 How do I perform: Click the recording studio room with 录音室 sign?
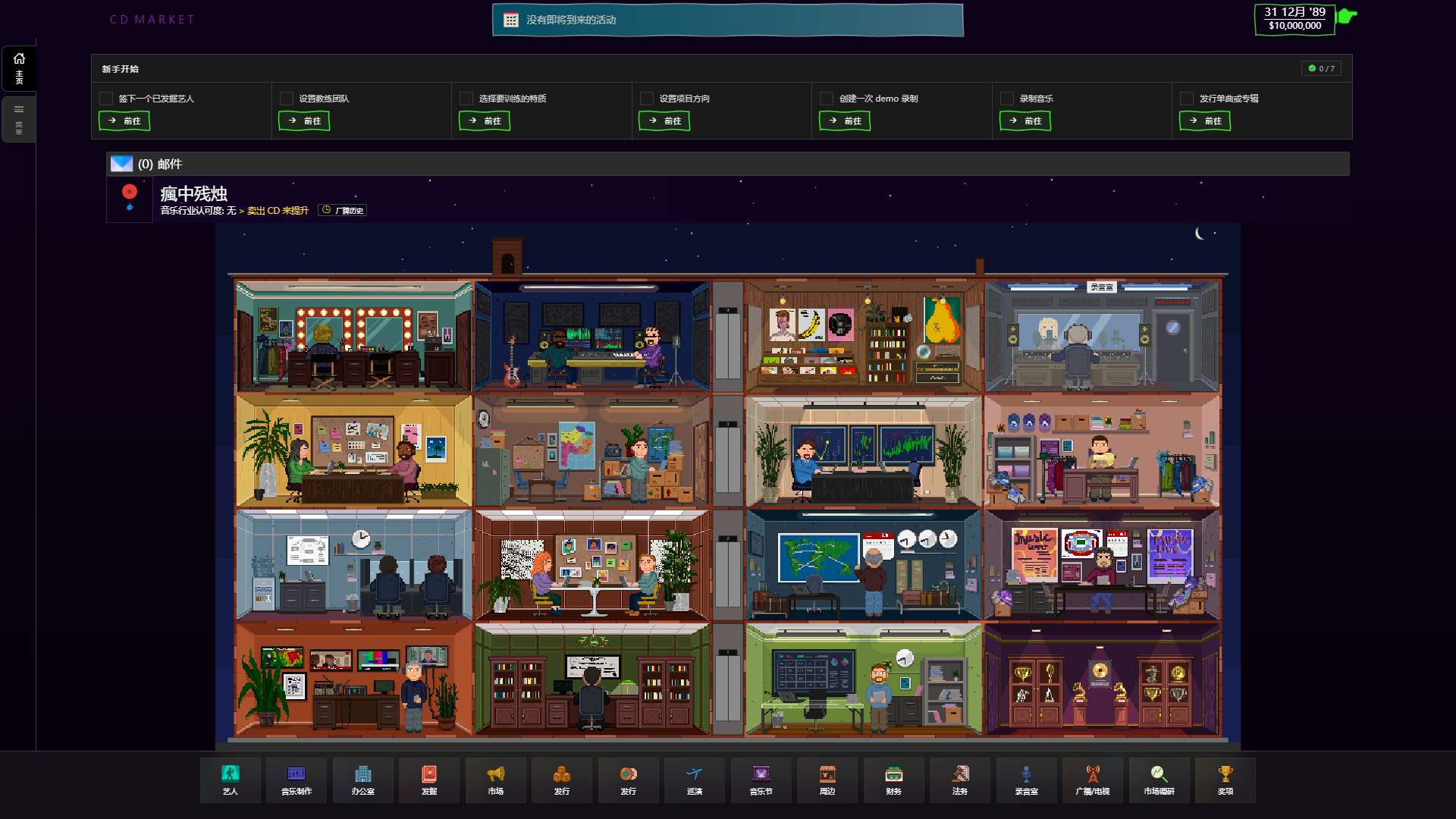click(x=1102, y=337)
